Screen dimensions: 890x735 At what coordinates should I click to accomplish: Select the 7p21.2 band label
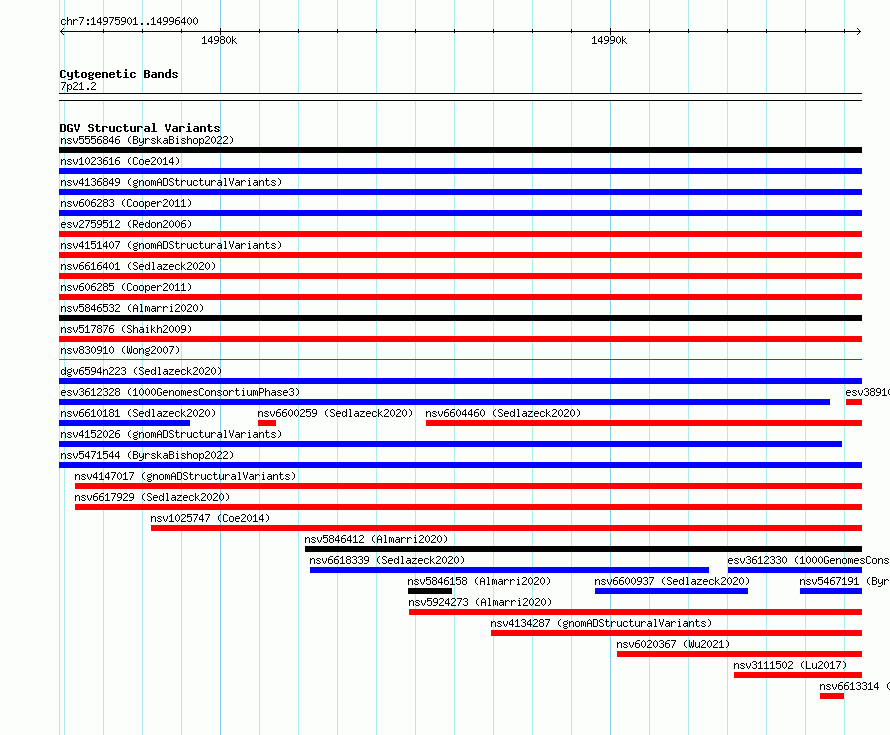[78, 86]
